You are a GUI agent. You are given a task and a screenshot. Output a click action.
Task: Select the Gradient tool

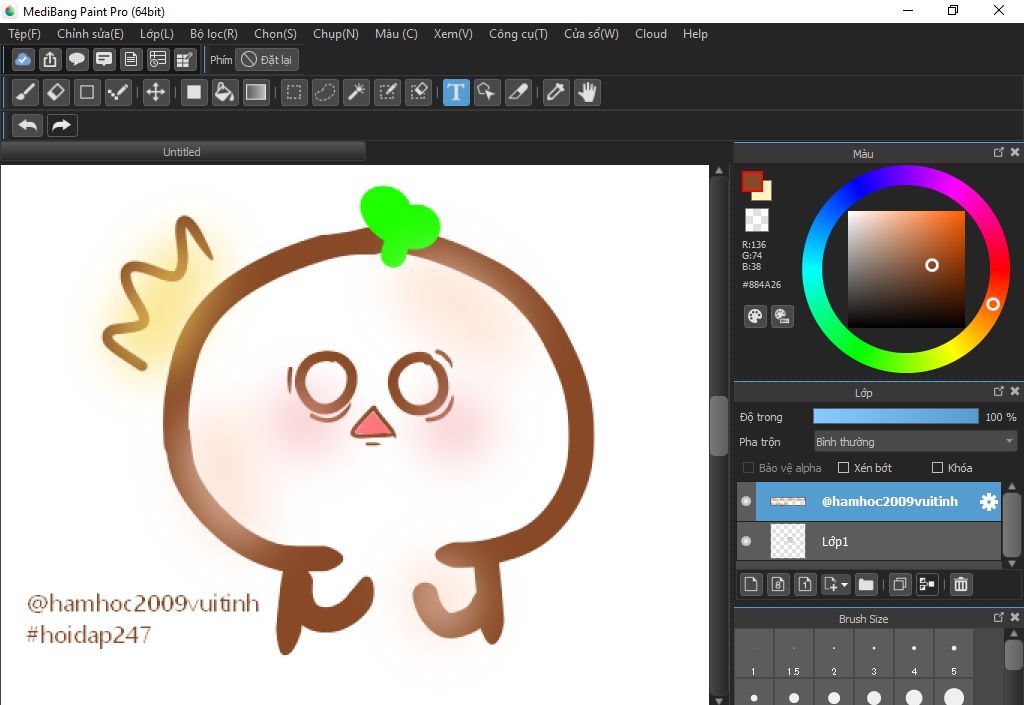pyautogui.click(x=255, y=93)
